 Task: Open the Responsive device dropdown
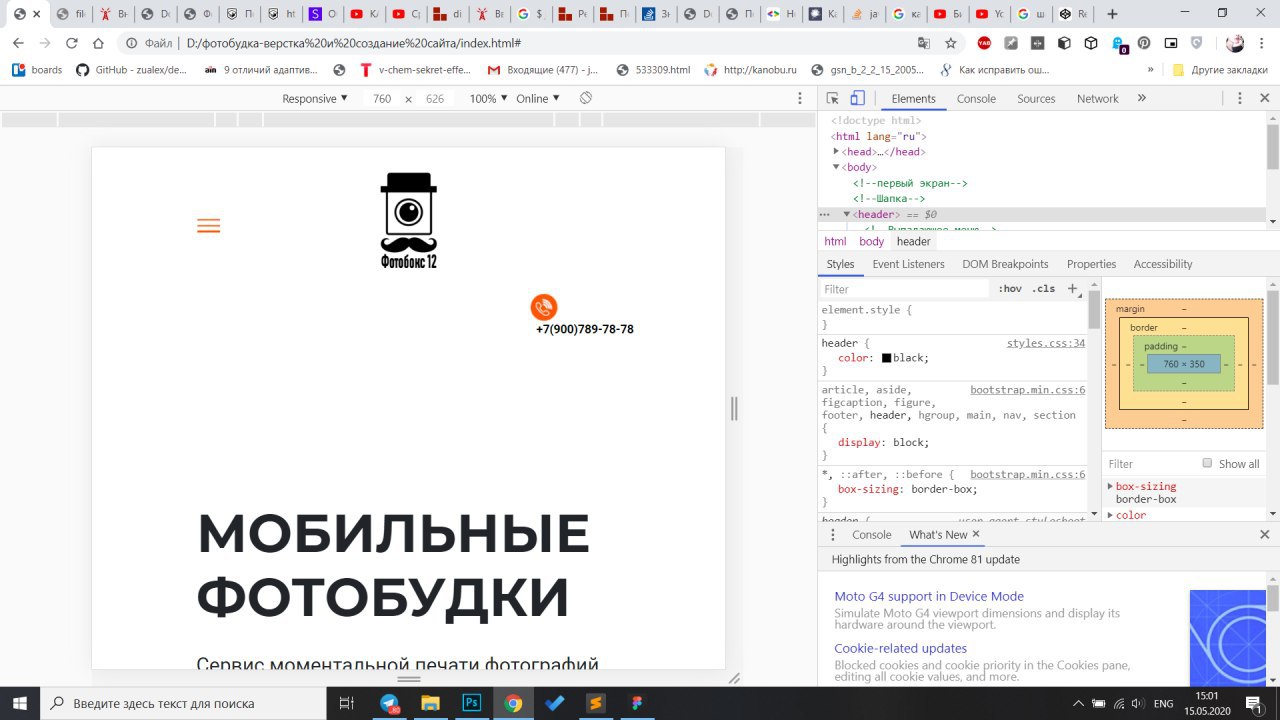point(315,98)
